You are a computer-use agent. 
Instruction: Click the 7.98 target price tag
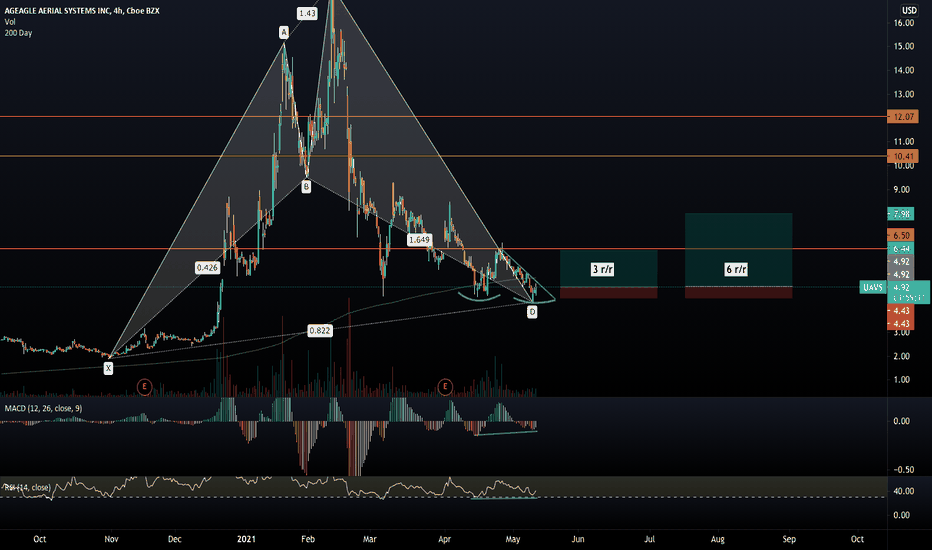click(x=901, y=213)
